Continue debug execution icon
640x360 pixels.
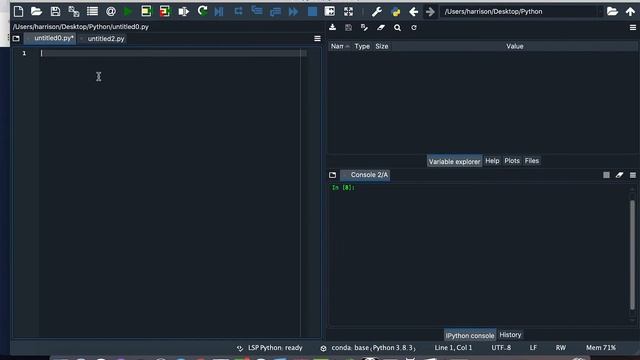(x=293, y=11)
